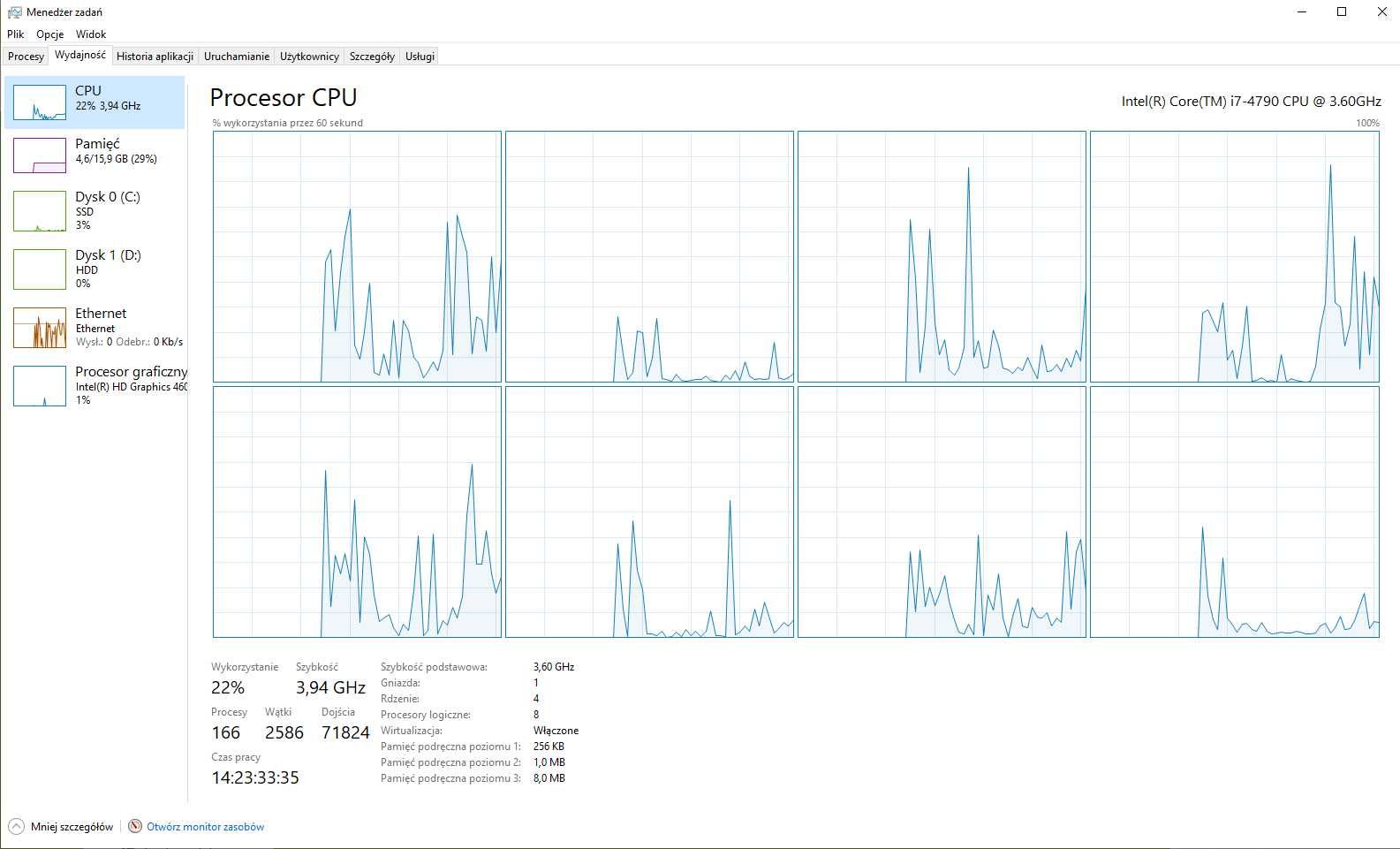Switch to Historia aplikacji tab
The width and height of the screenshot is (1400, 849).
pos(155,56)
